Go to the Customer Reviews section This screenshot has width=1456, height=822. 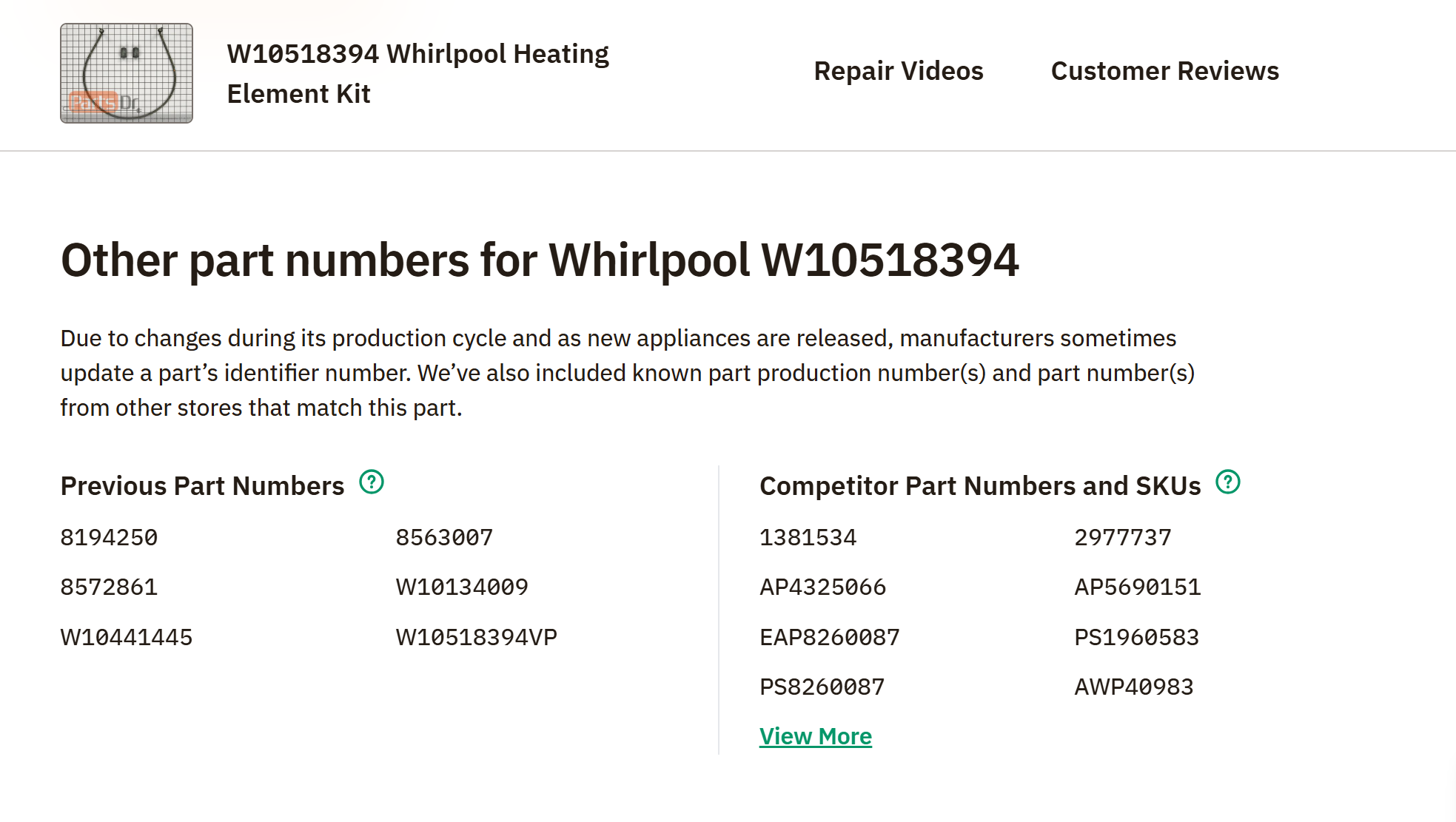1165,71
